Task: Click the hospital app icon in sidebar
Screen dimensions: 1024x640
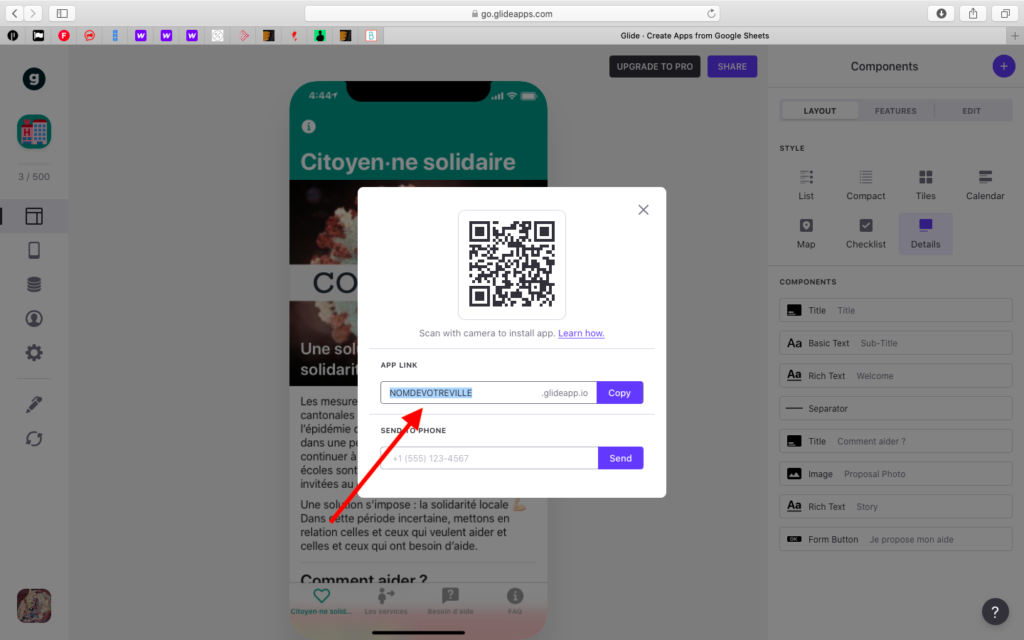Action: (34, 131)
